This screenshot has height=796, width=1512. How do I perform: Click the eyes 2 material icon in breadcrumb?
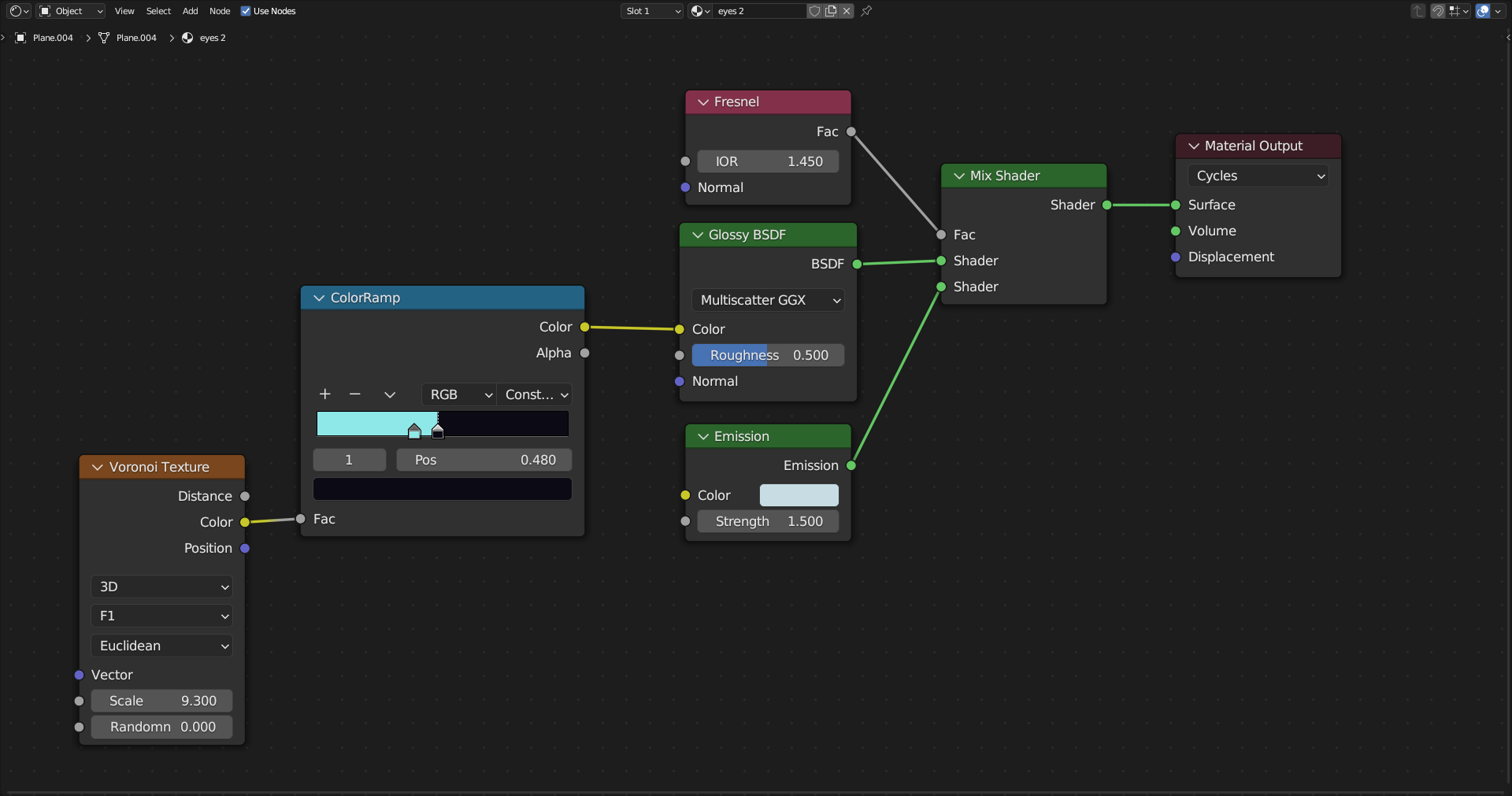[187, 38]
